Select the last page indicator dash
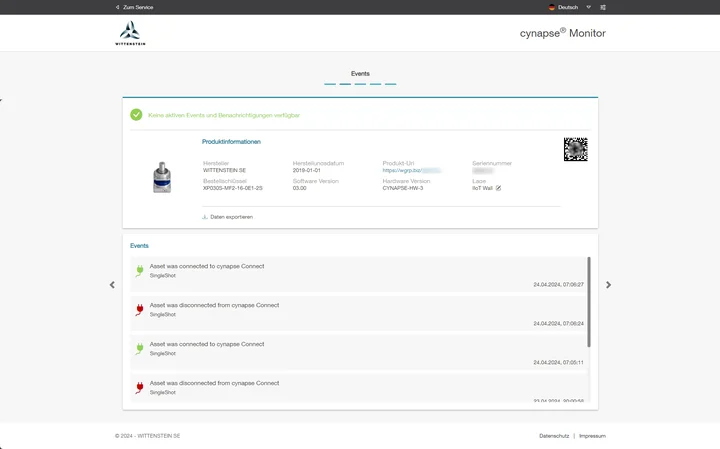 (x=390, y=85)
